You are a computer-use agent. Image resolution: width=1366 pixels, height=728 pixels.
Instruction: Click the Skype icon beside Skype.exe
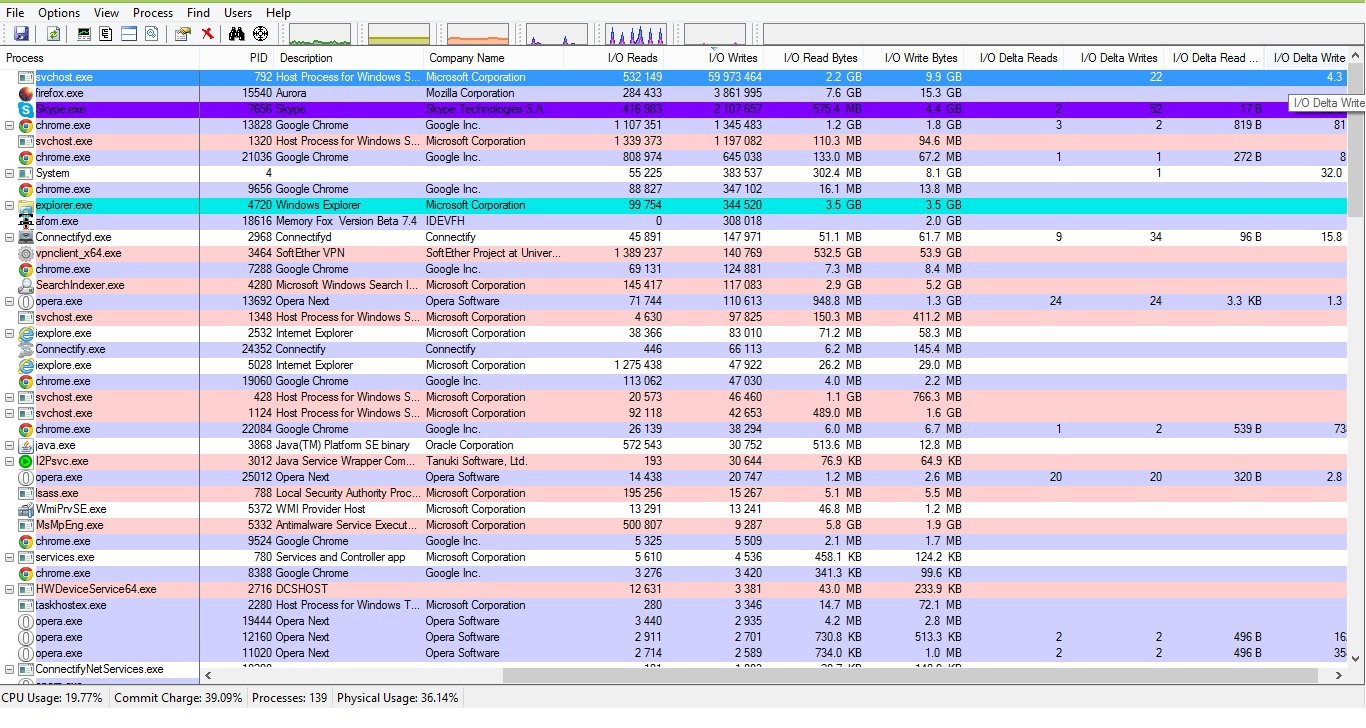point(26,109)
